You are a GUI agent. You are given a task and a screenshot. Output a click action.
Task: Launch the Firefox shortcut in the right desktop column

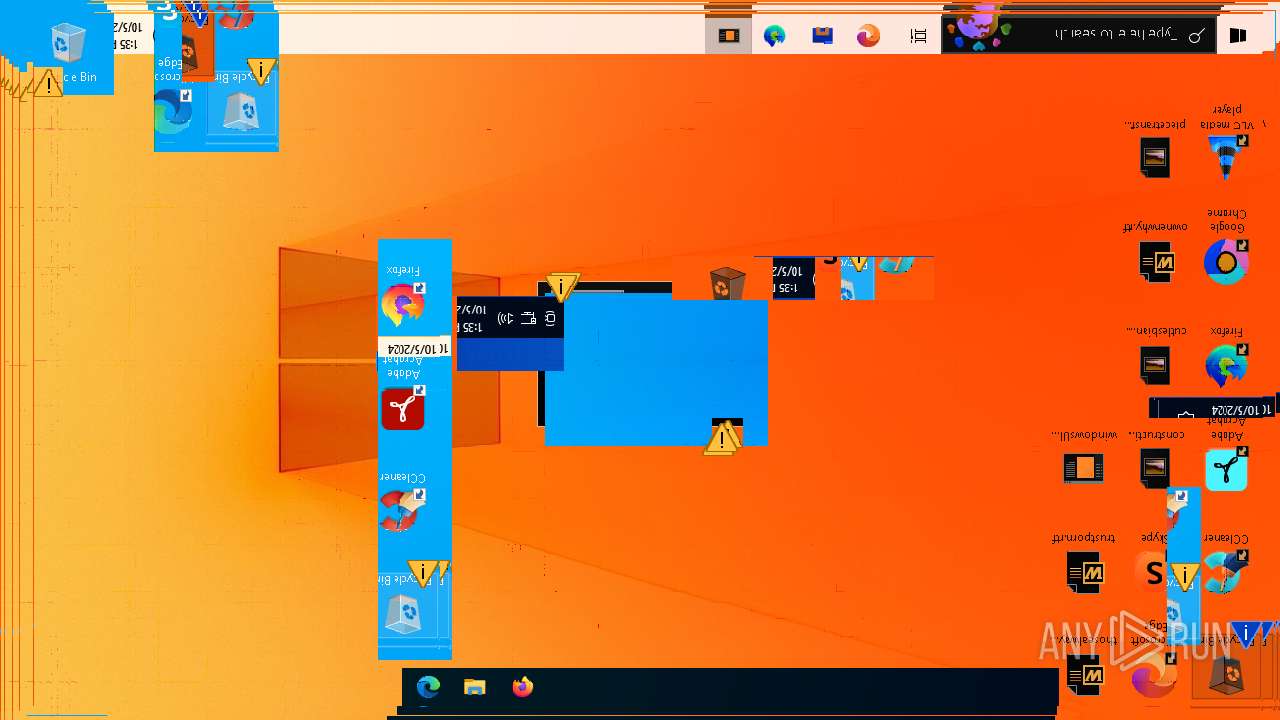tap(1226, 366)
